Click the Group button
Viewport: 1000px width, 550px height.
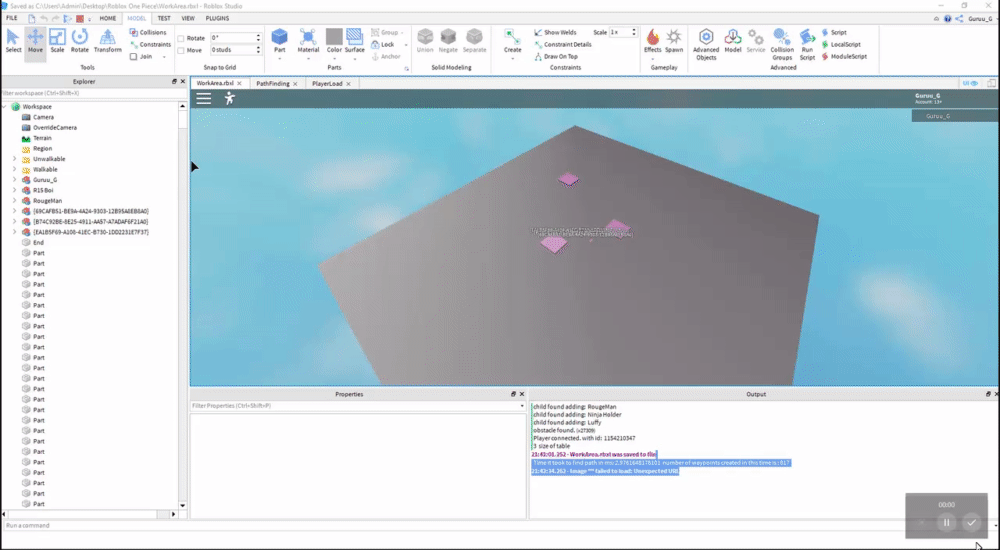coord(386,33)
